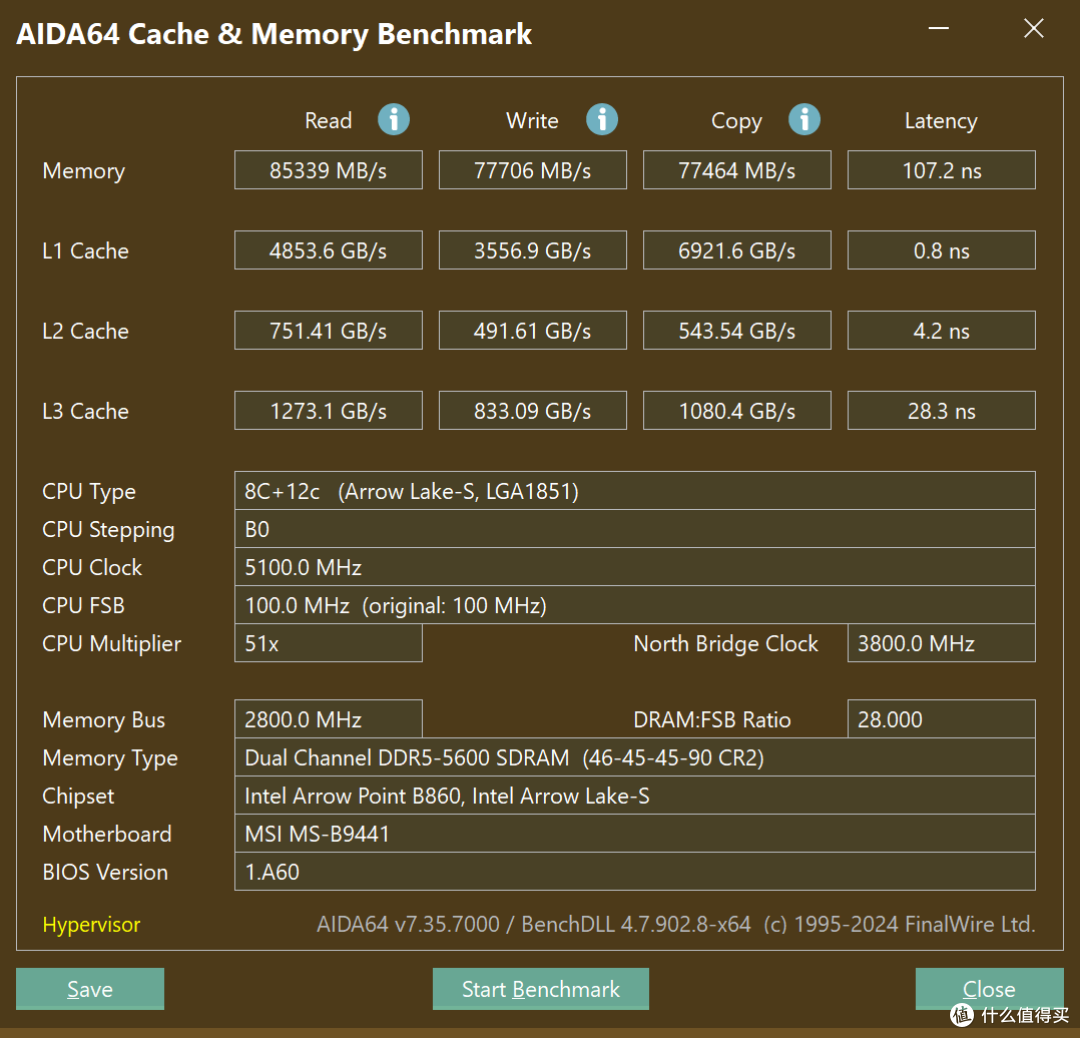
Task: Click L1 Cache Read 4853.6 GB/s
Action: 328,250
